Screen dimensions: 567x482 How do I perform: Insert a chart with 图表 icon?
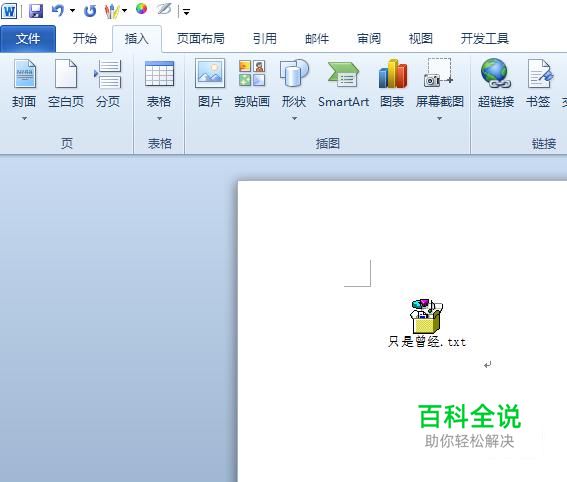pyautogui.click(x=393, y=73)
